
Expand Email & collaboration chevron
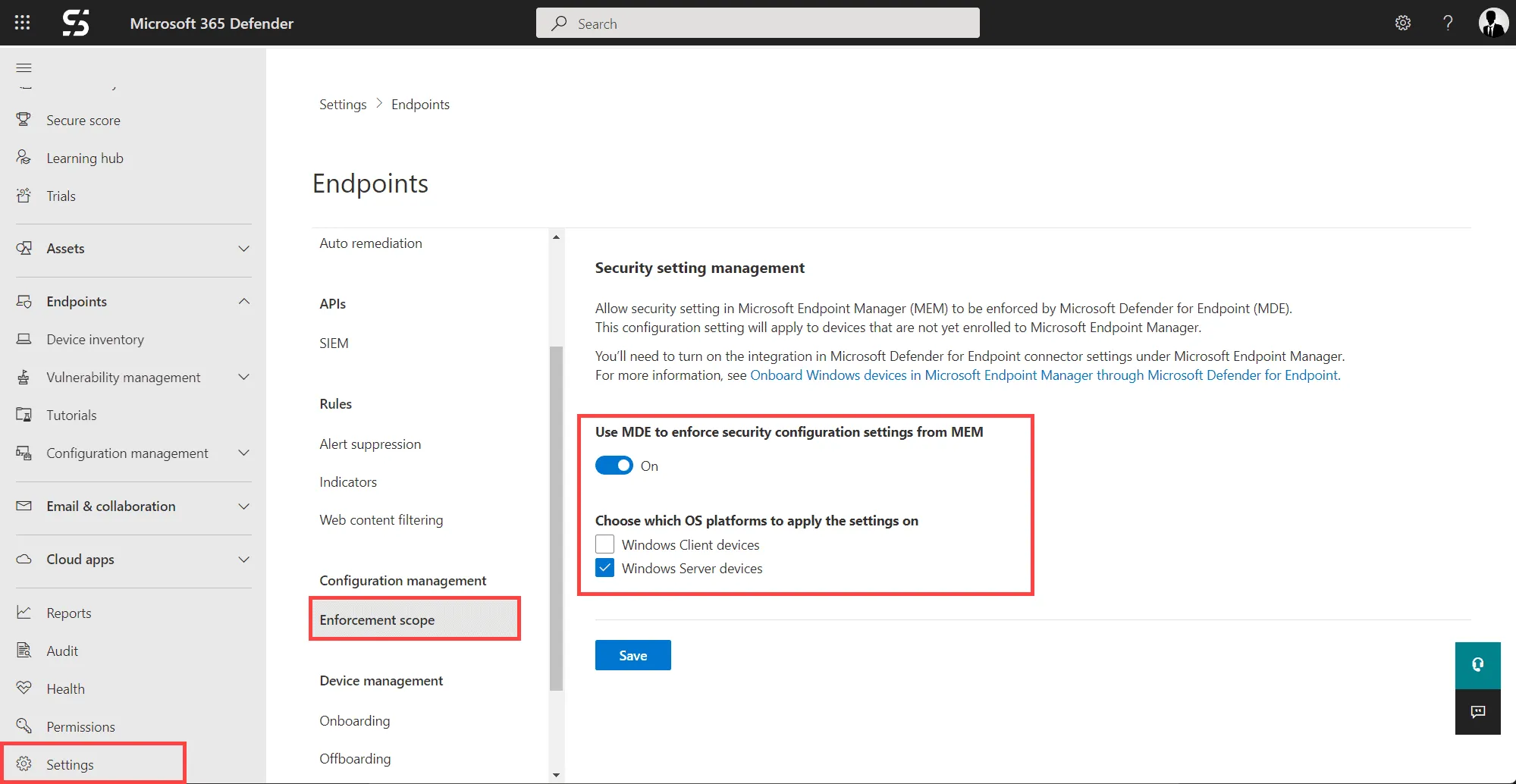243,506
